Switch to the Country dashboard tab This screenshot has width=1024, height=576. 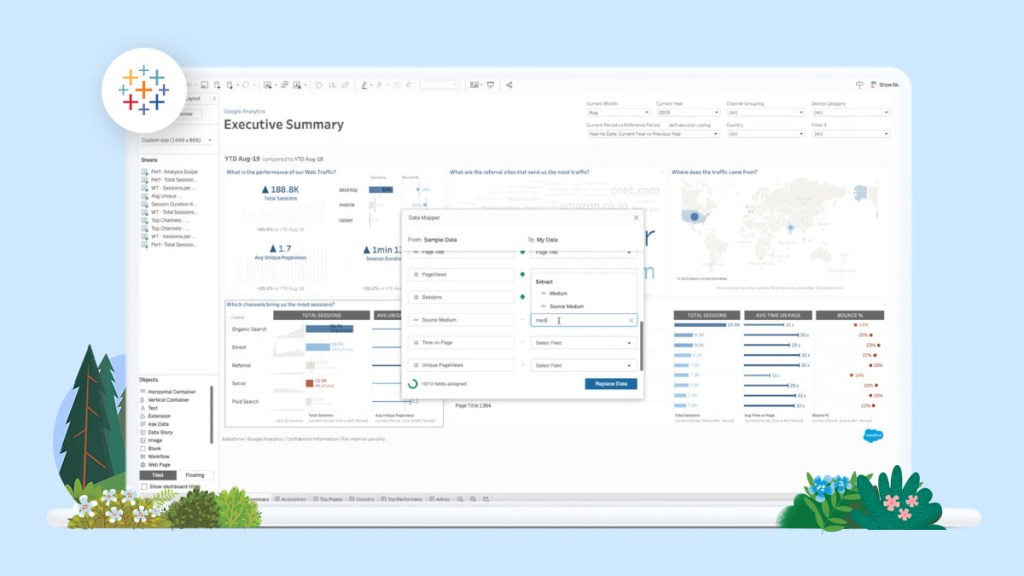[363, 498]
